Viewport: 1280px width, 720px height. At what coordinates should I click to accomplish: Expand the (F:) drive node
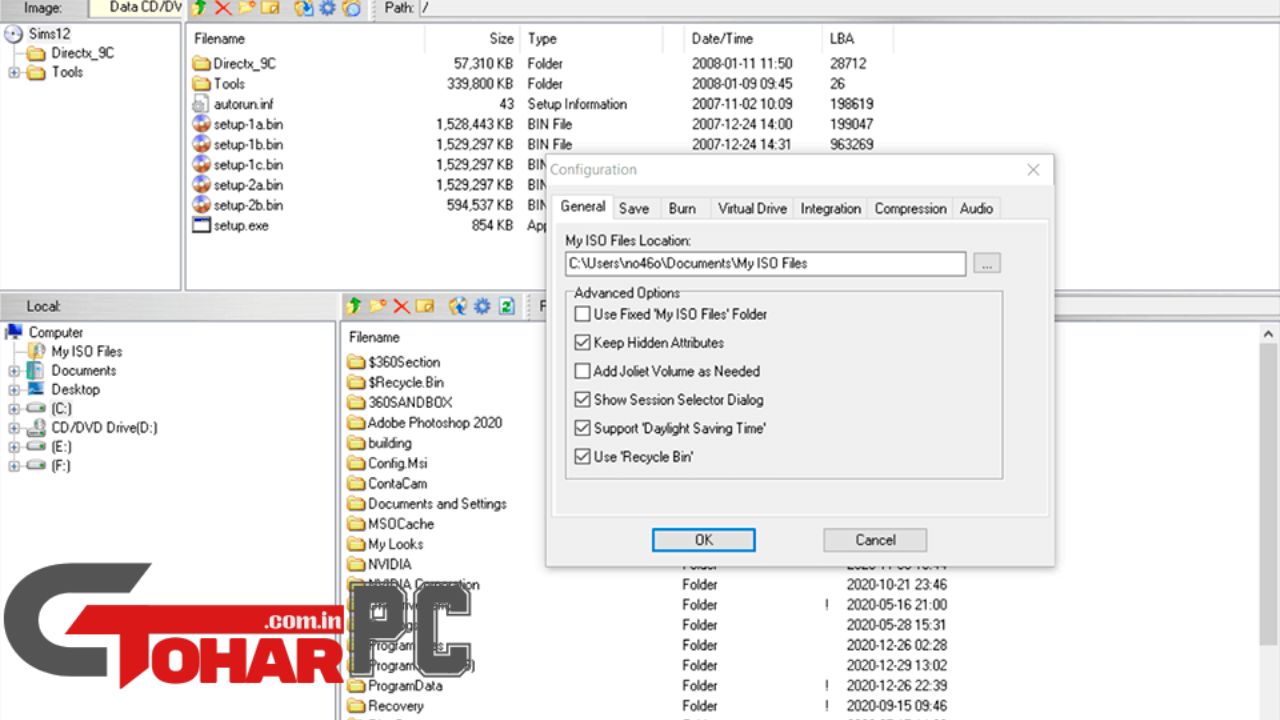[x=14, y=466]
